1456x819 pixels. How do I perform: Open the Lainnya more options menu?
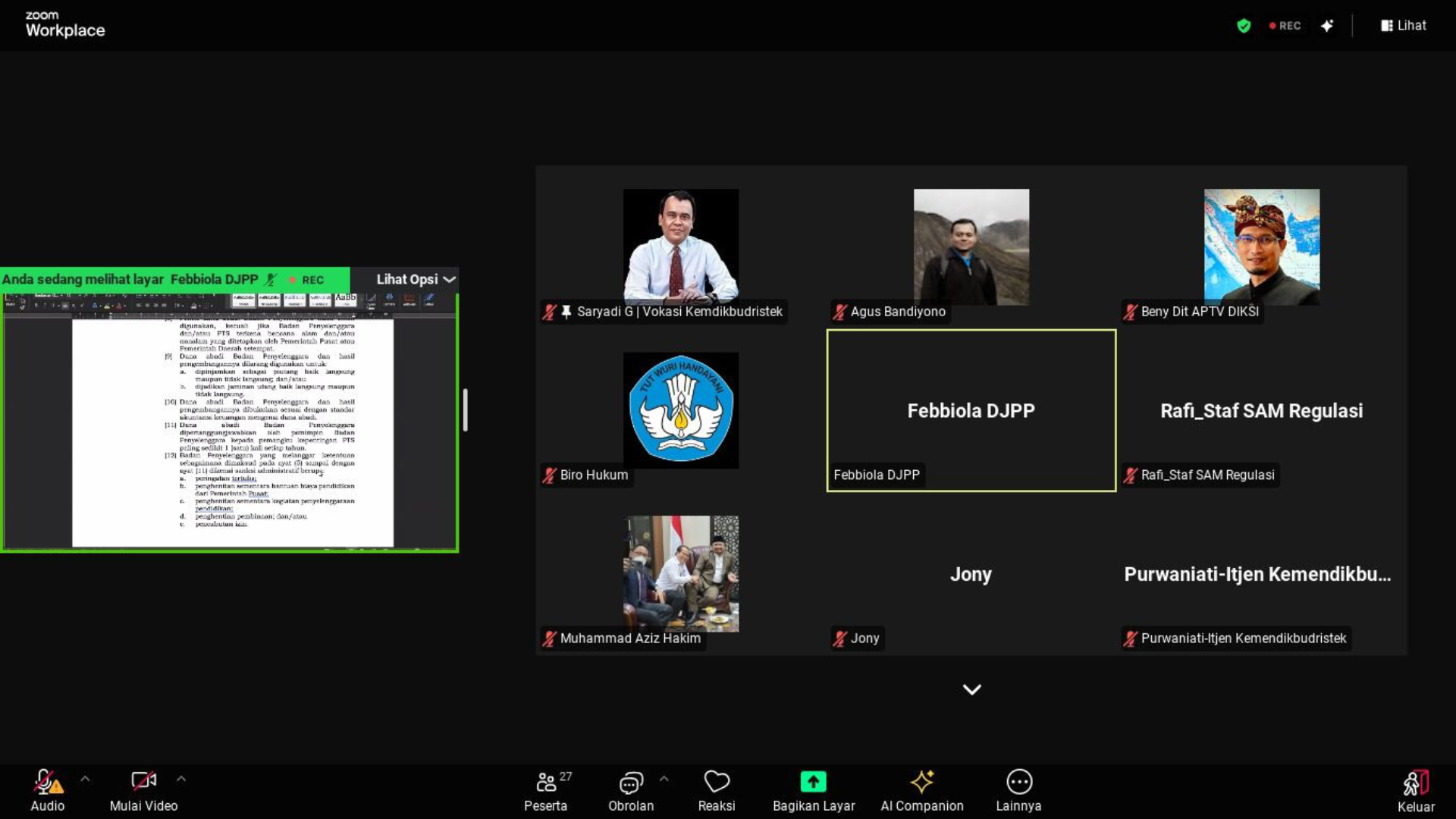(1018, 790)
